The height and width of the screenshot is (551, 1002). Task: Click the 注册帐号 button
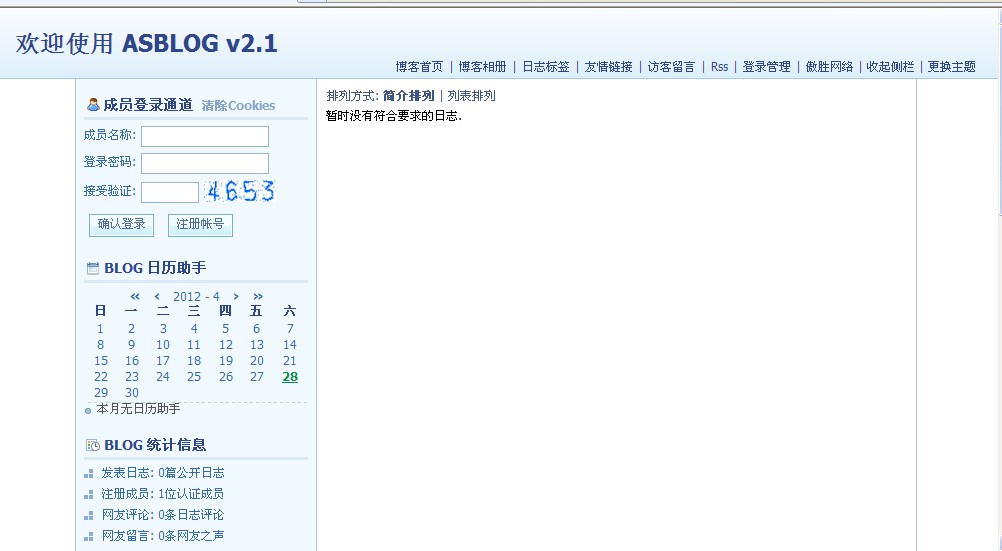[x=200, y=225]
